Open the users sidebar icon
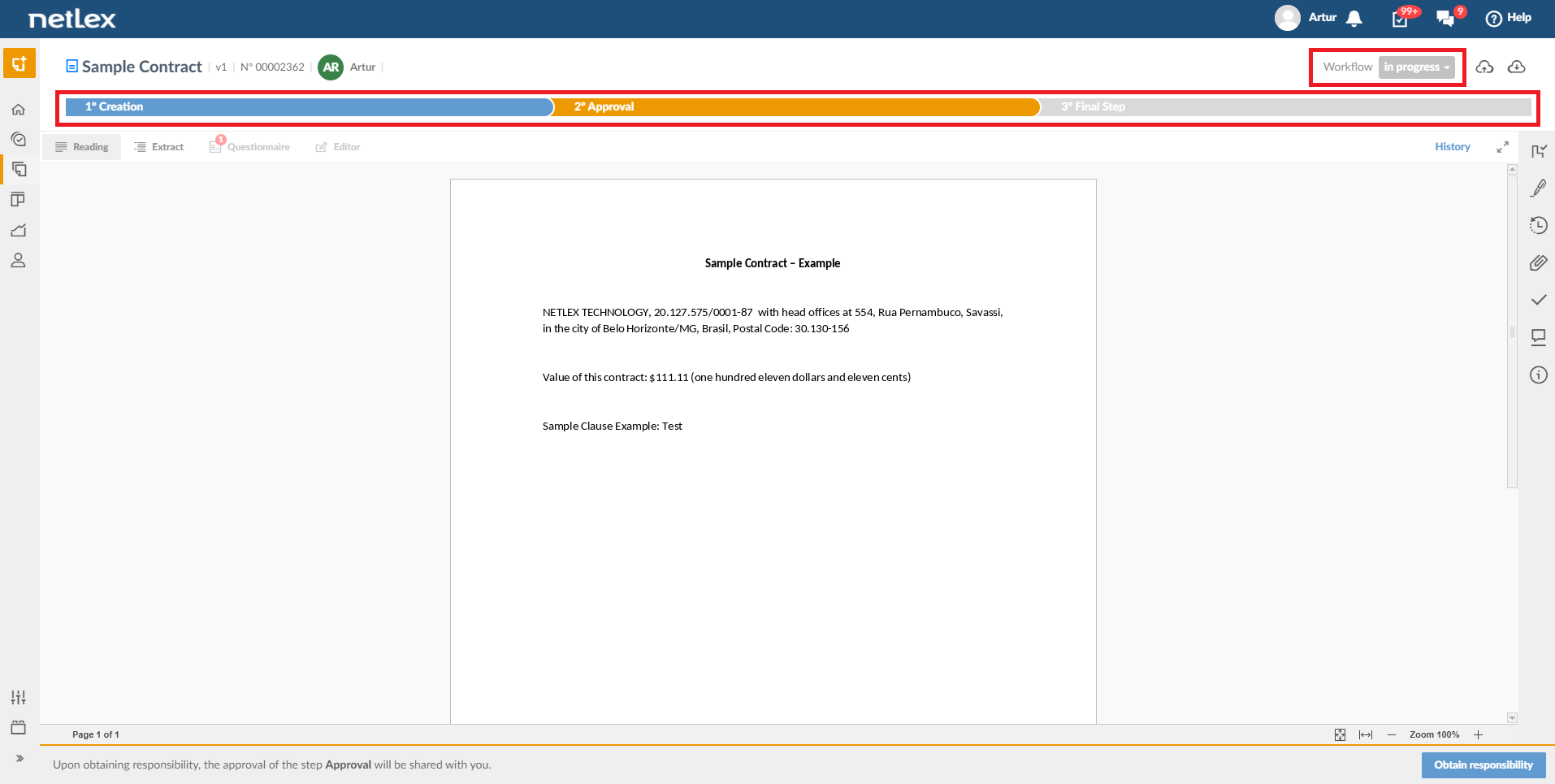The height and width of the screenshot is (784, 1555). point(18,261)
